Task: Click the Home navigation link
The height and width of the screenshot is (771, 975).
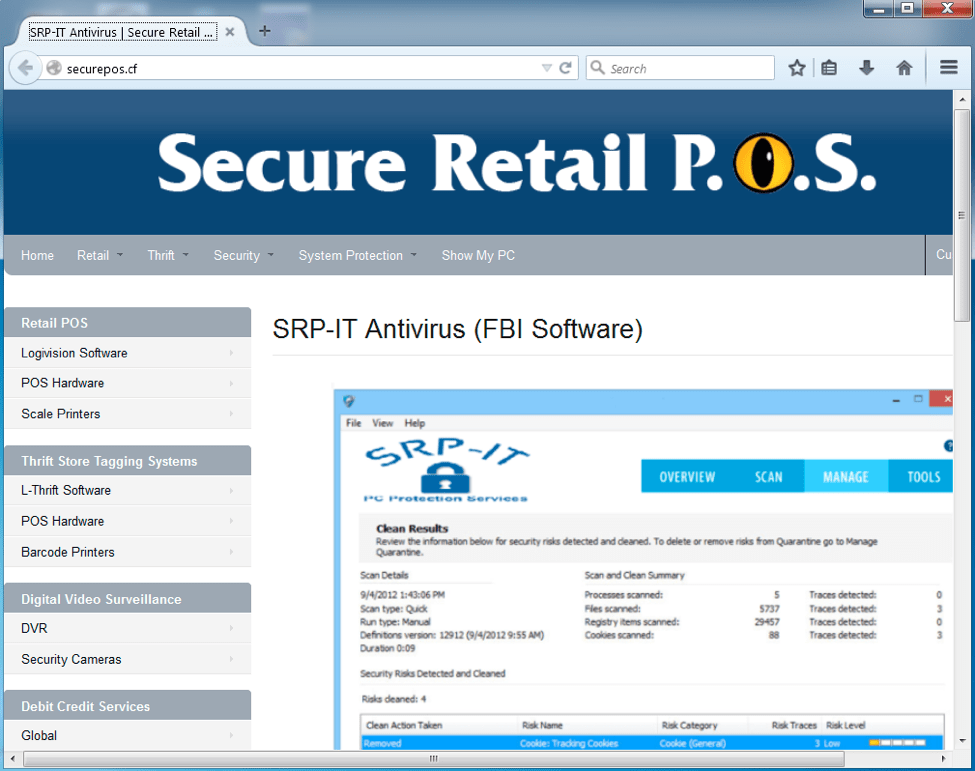Action: [x=37, y=256]
